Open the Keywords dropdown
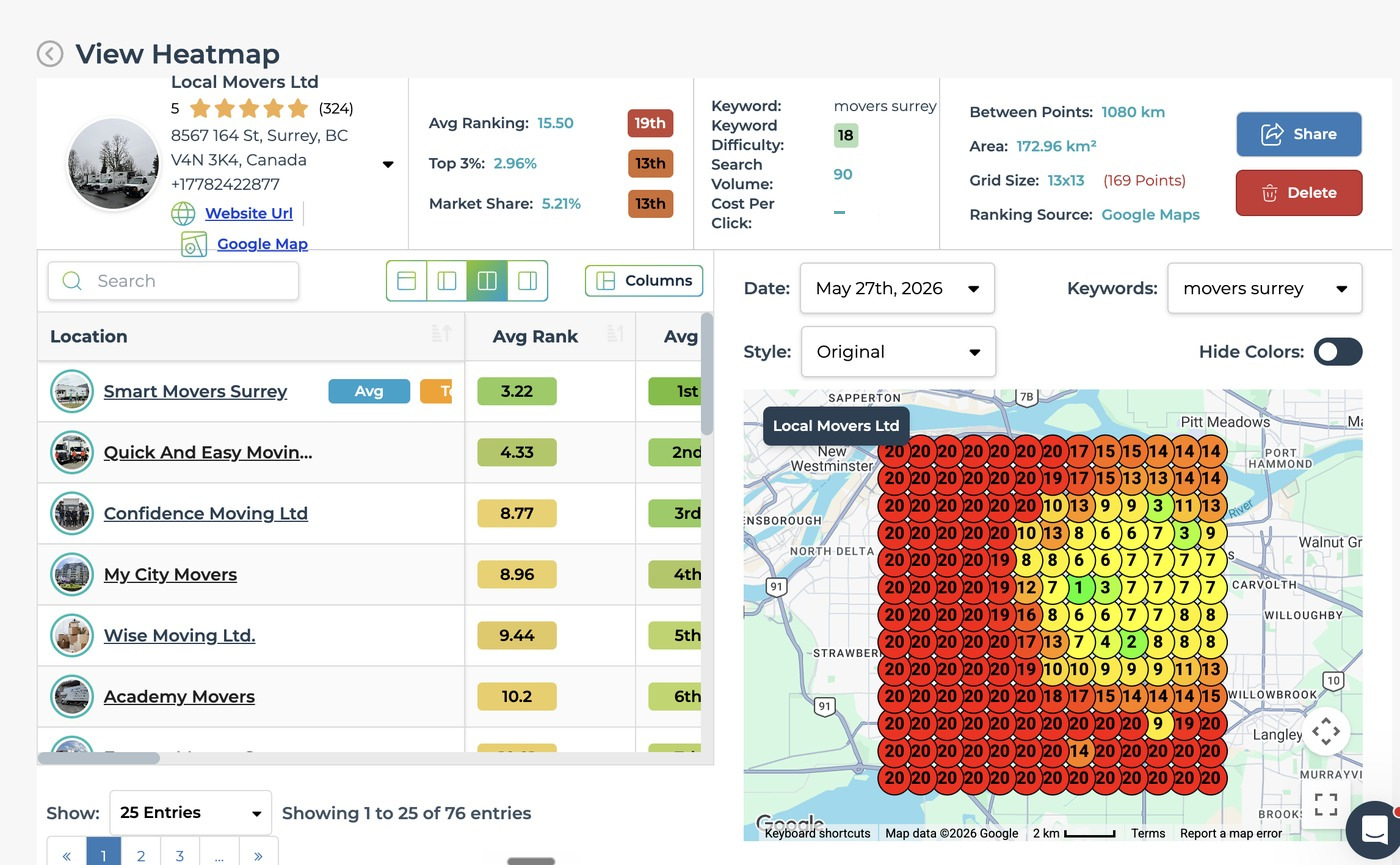This screenshot has height=865, width=1400. tap(1264, 288)
